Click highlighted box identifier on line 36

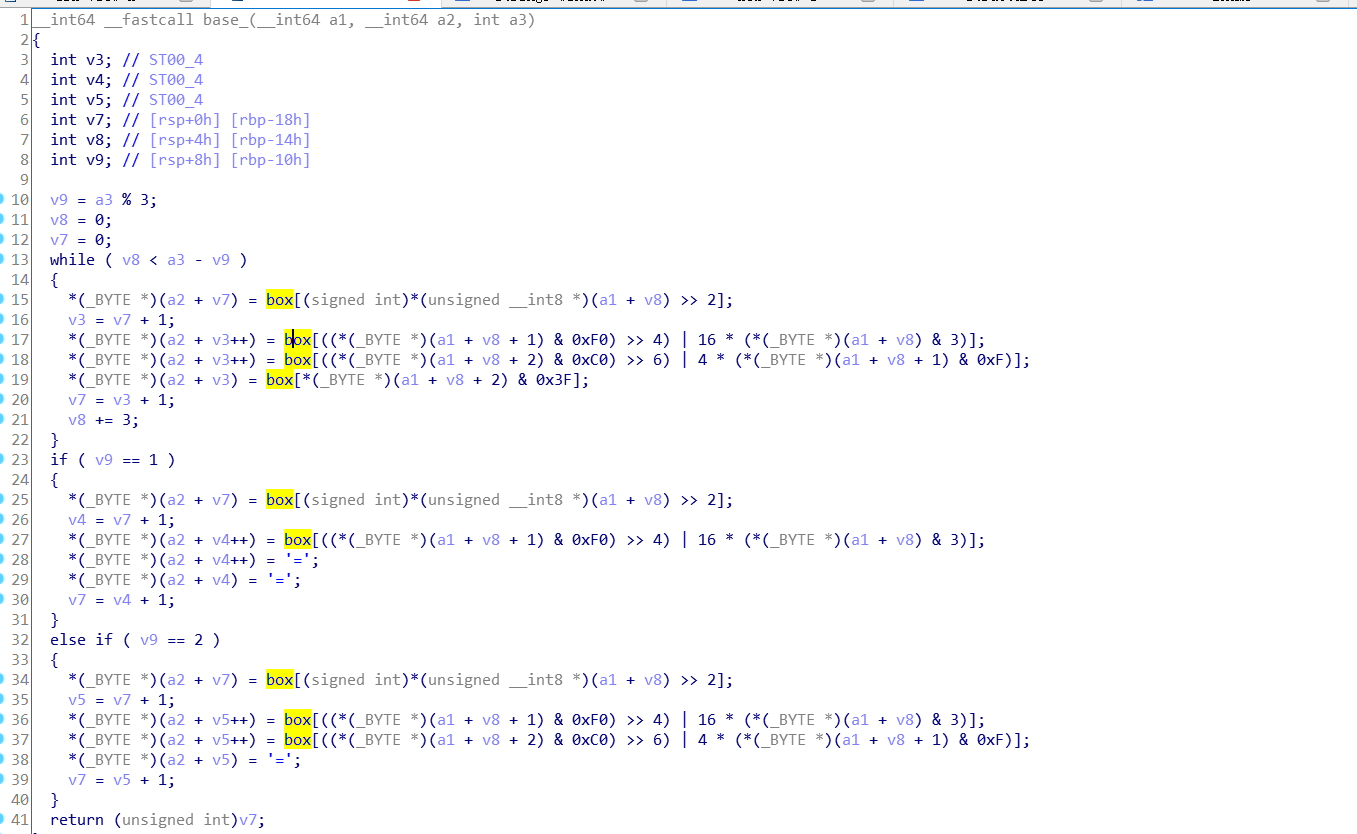pyautogui.click(x=298, y=720)
